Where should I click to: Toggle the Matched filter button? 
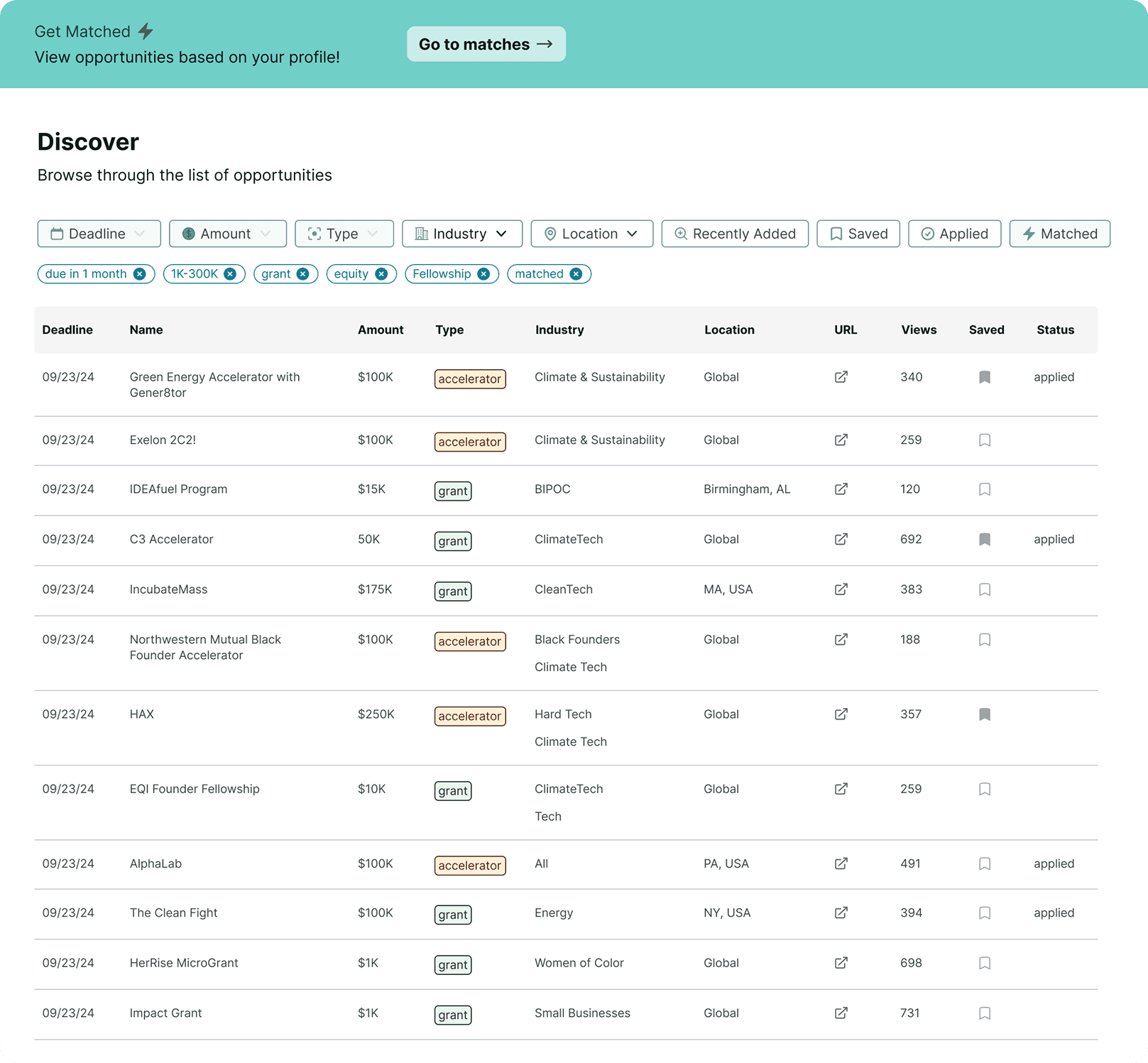1059,234
